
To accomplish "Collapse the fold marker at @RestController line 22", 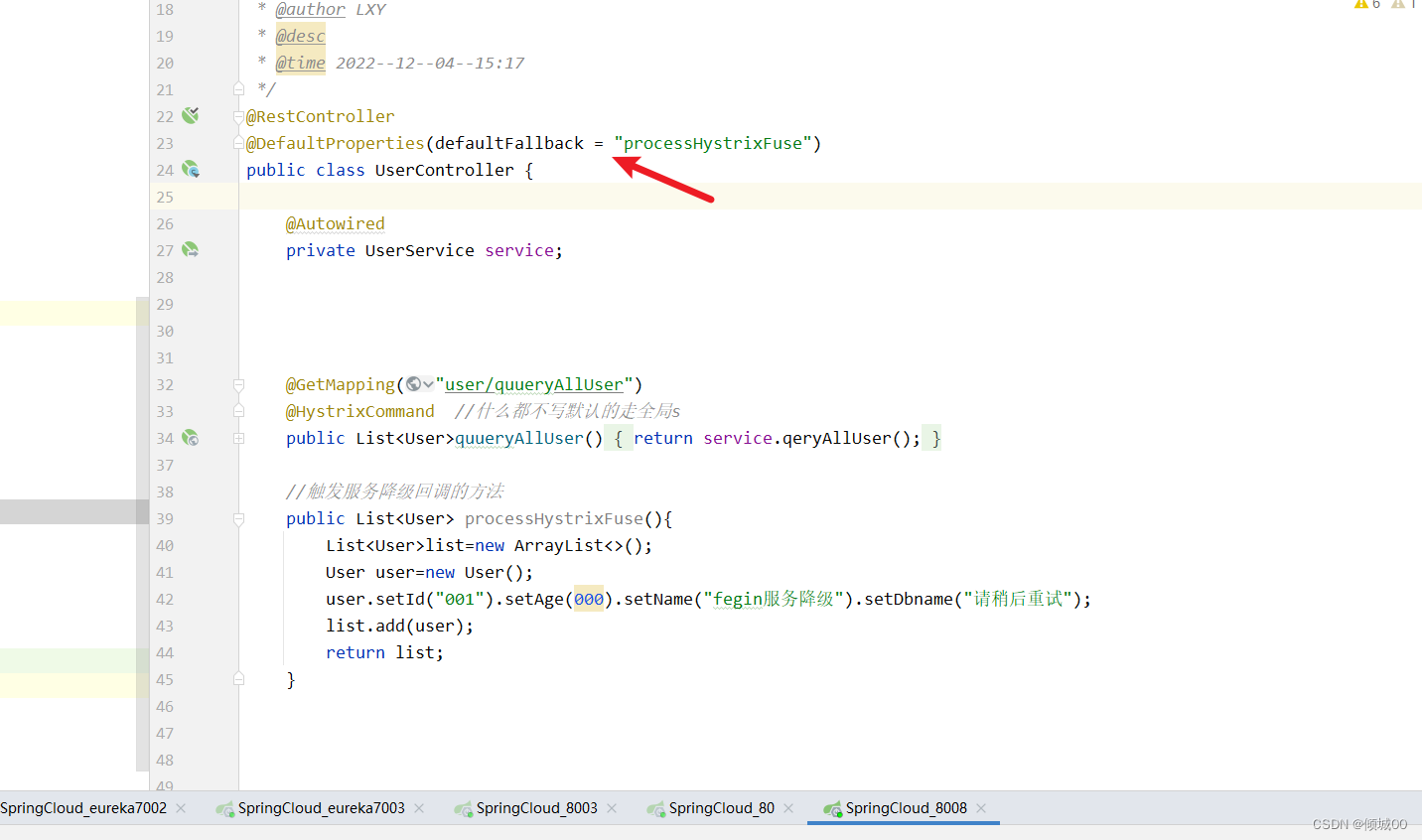I will [x=238, y=116].
